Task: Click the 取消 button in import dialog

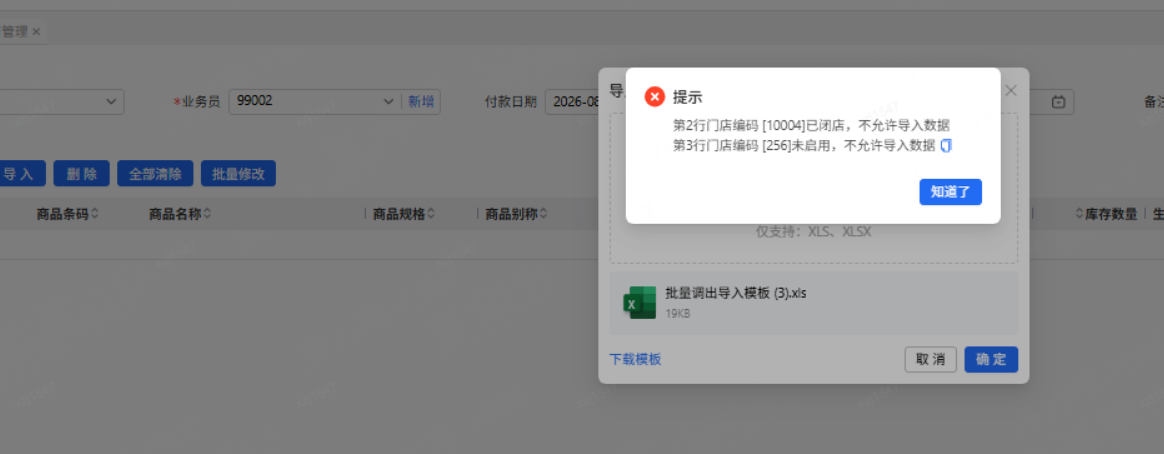Action: [930, 360]
